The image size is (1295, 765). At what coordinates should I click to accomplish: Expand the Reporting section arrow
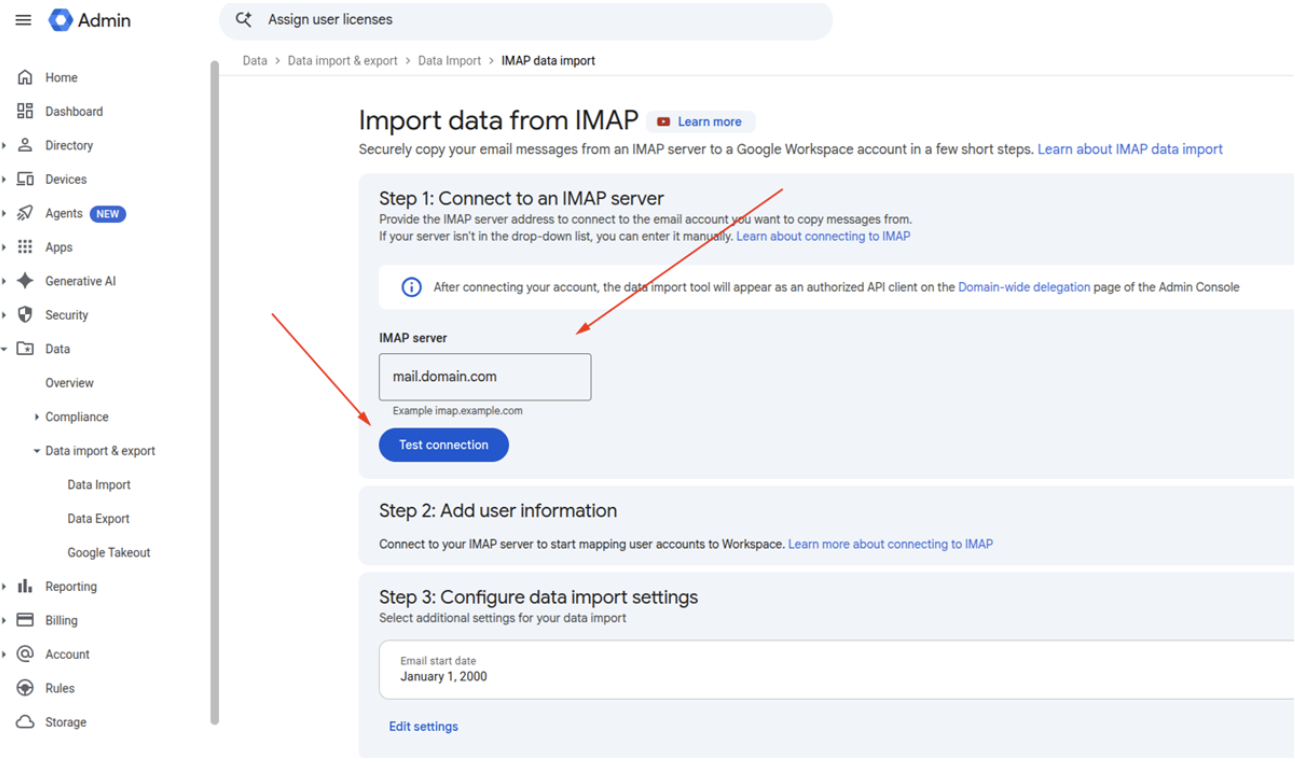pos(5,586)
